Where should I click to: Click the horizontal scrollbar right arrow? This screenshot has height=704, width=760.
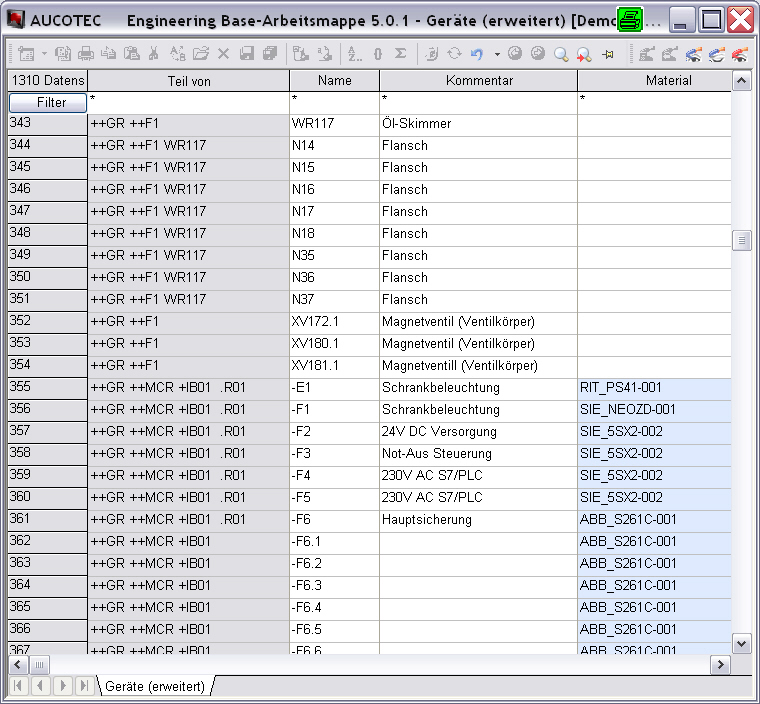pos(720,665)
